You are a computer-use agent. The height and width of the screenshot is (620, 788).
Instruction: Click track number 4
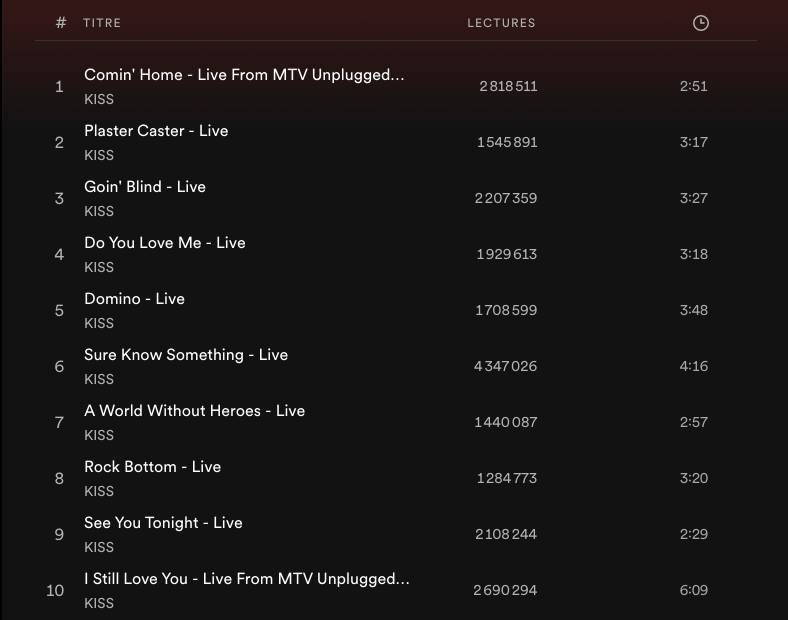tap(59, 255)
